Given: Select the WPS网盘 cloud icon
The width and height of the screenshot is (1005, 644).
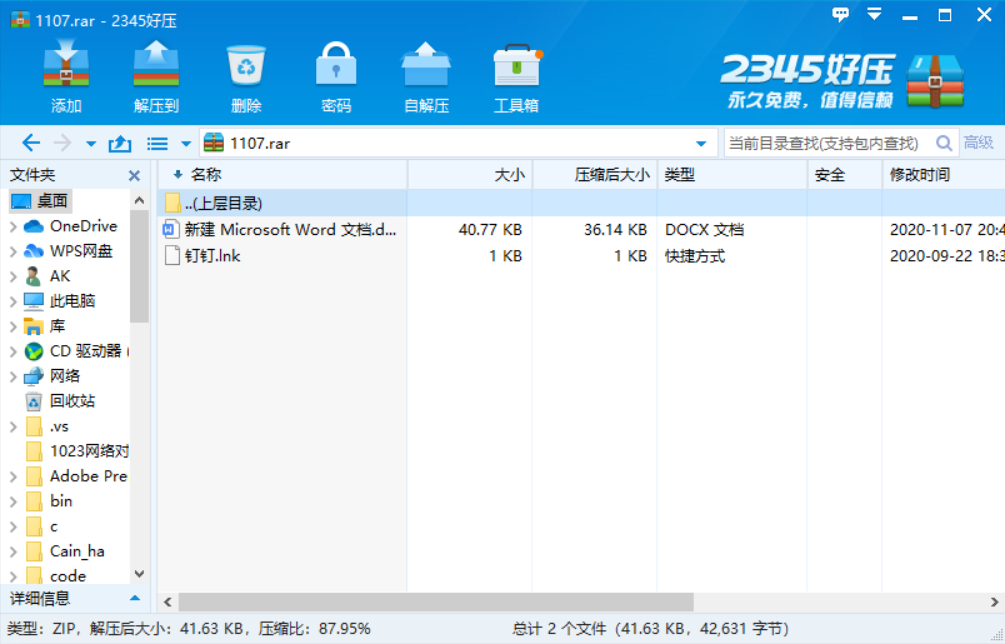Looking at the screenshot, I should click(x=33, y=251).
